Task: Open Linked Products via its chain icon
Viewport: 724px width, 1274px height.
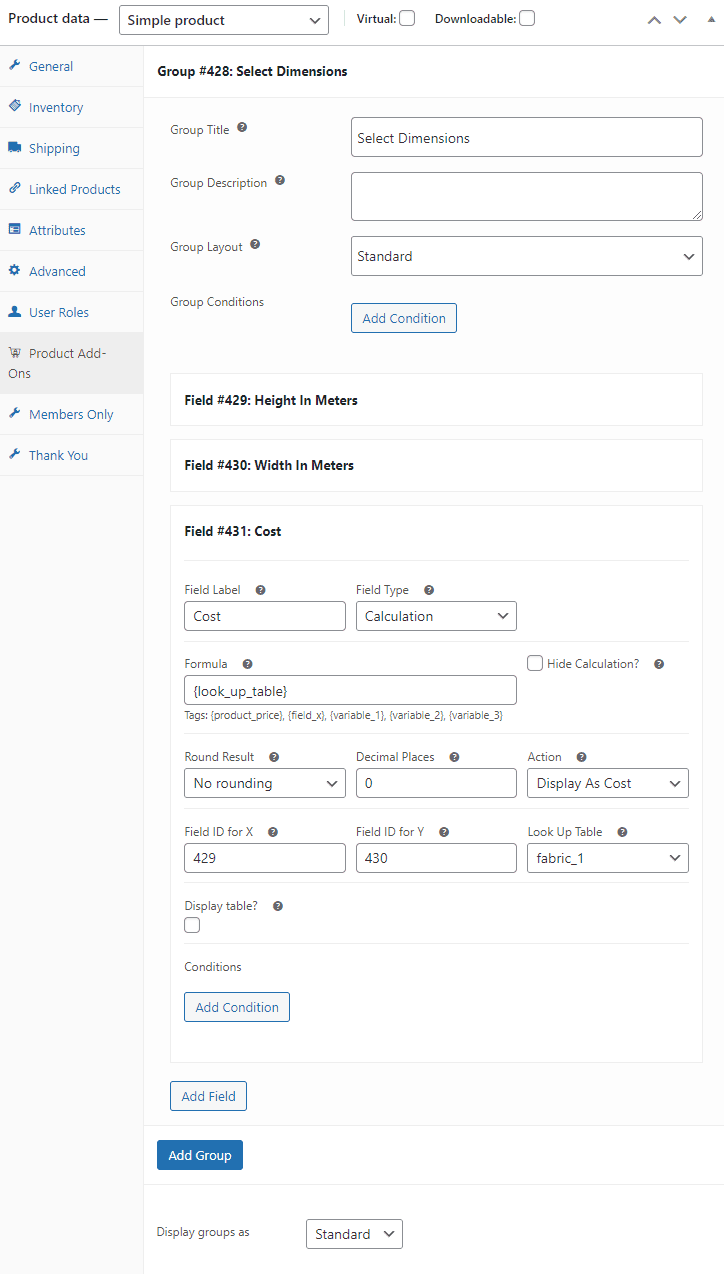Action: (x=16, y=189)
